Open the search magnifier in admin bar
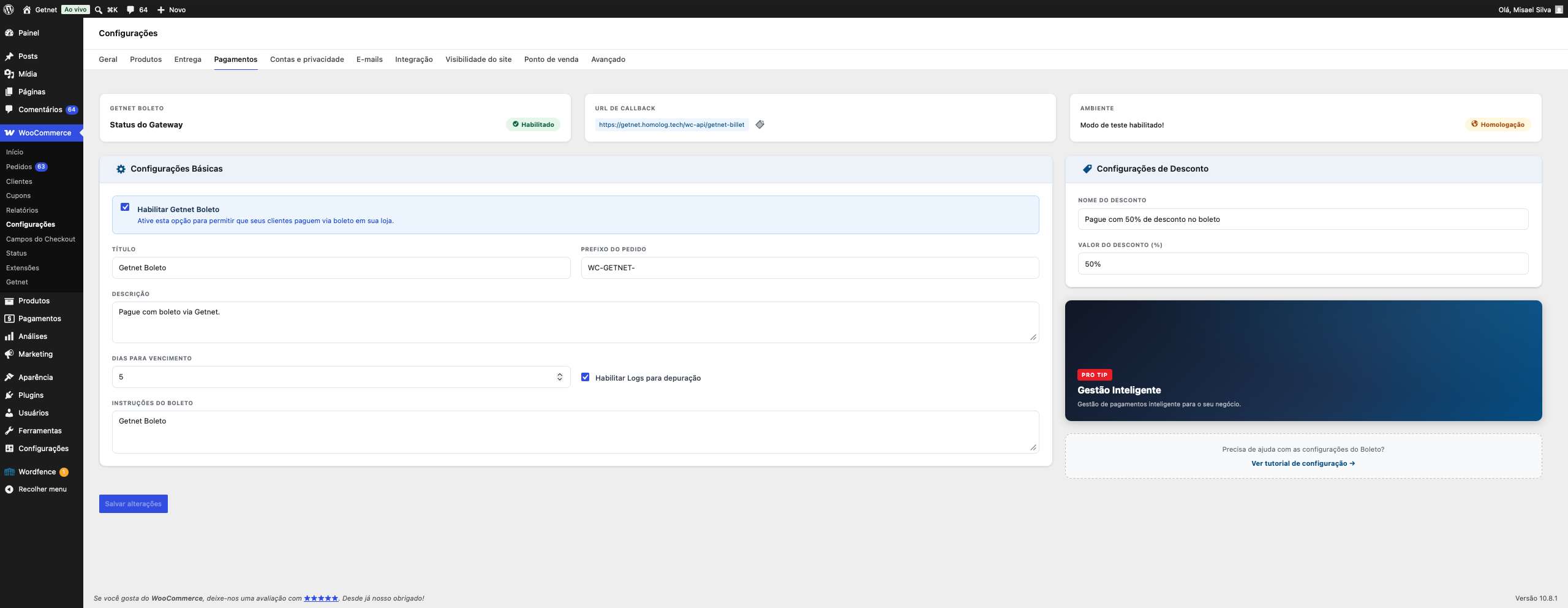 coord(99,10)
